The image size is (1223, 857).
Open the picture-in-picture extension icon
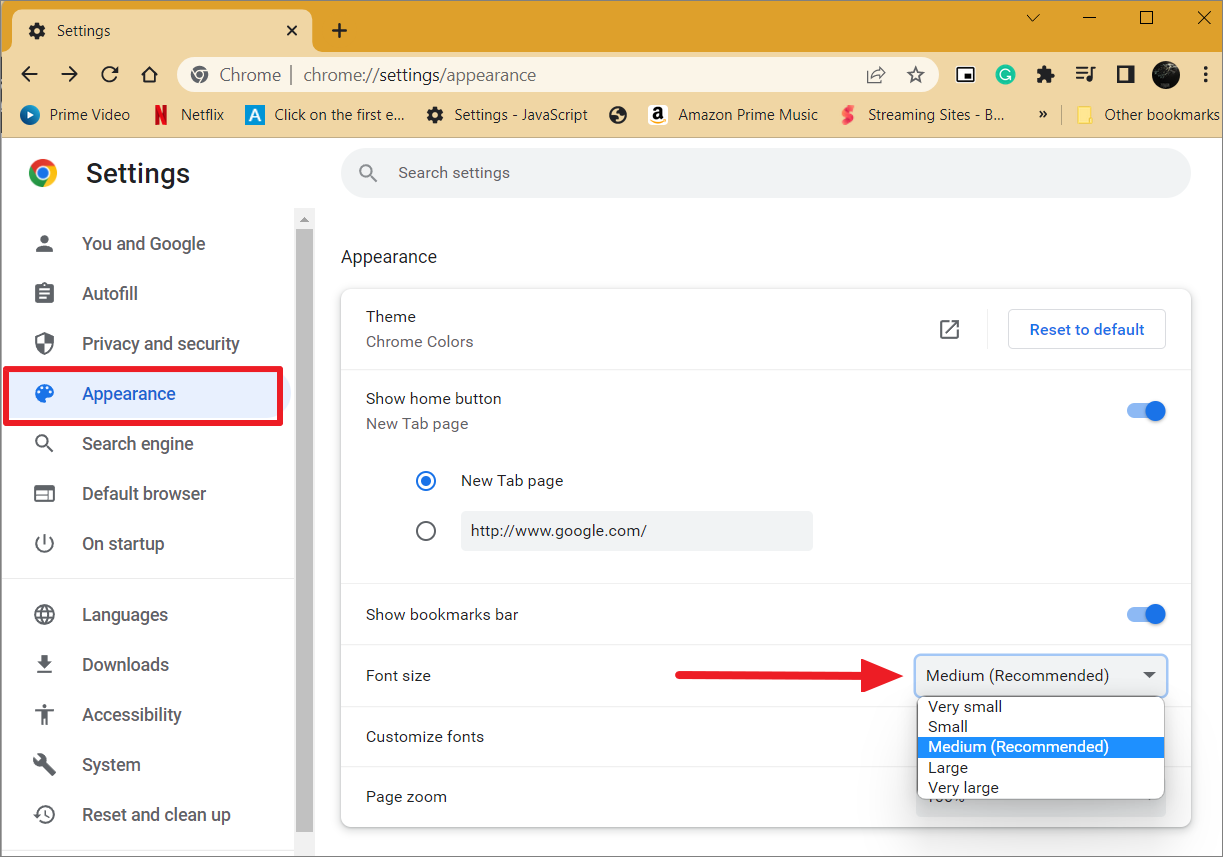point(965,75)
